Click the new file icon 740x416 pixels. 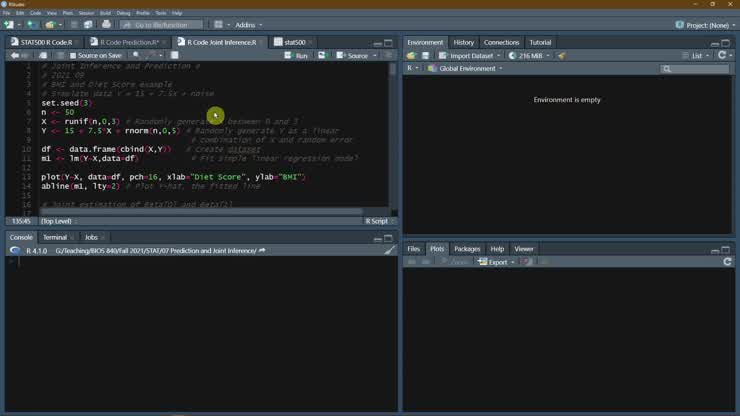(x=9, y=25)
